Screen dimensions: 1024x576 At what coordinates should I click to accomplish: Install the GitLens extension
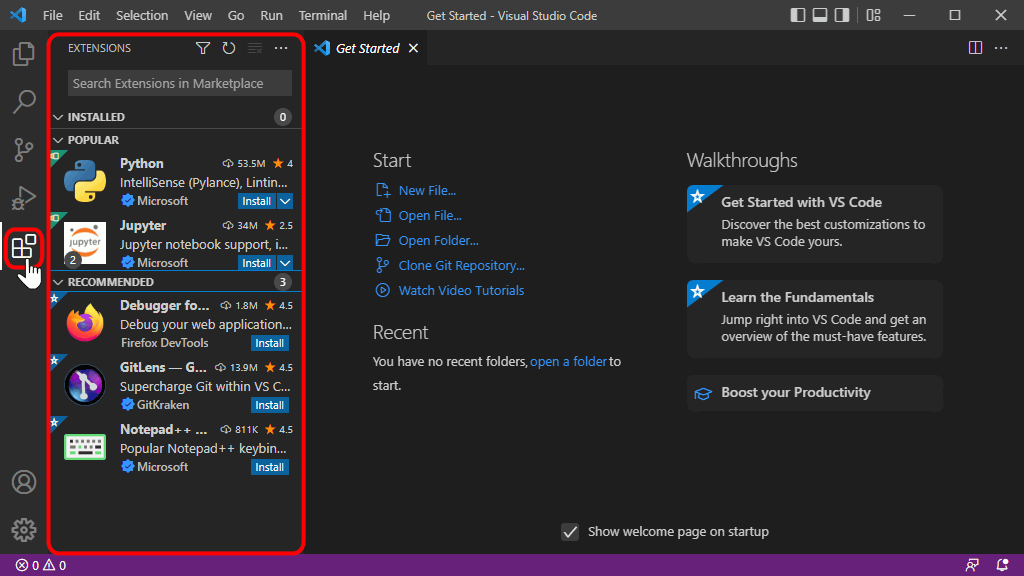pyautogui.click(x=270, y=405)
